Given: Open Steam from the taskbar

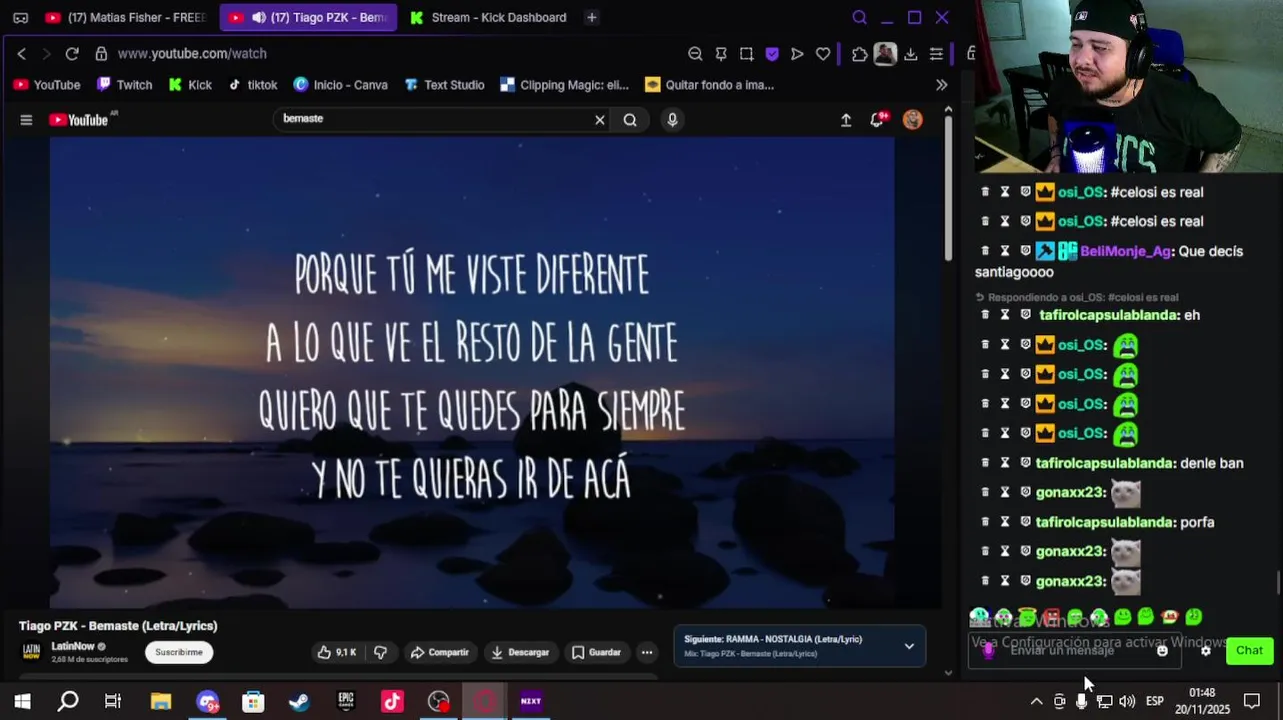Looking at the screenshot, I should point(299,701).
